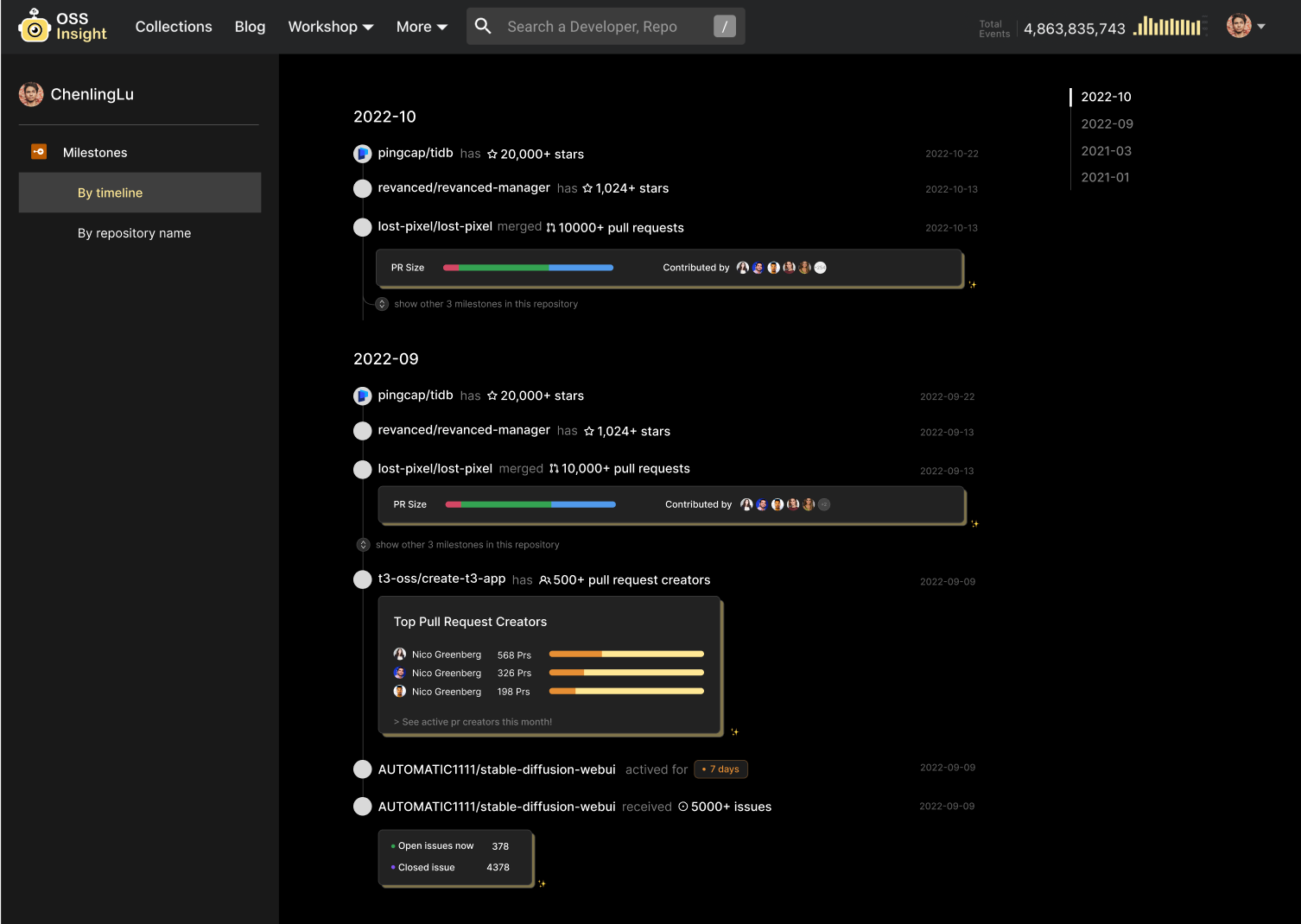Open pingcap/tidb repo link under 2022-09
This screenshot has height=924, width=1301.
416,395
